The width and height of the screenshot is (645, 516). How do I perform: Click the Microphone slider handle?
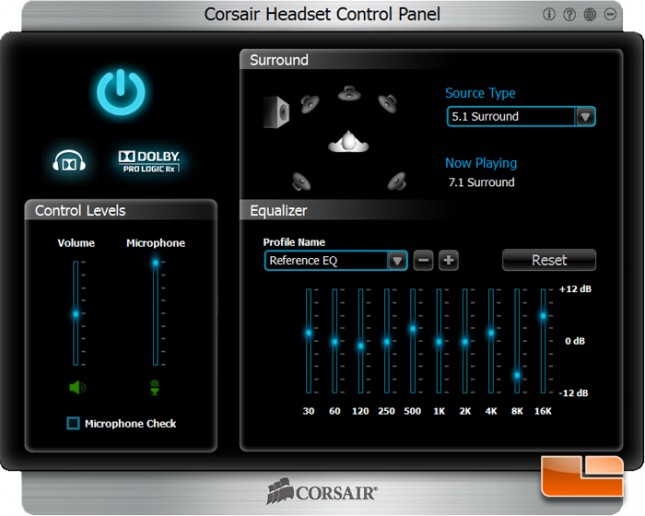coord(155,263)
